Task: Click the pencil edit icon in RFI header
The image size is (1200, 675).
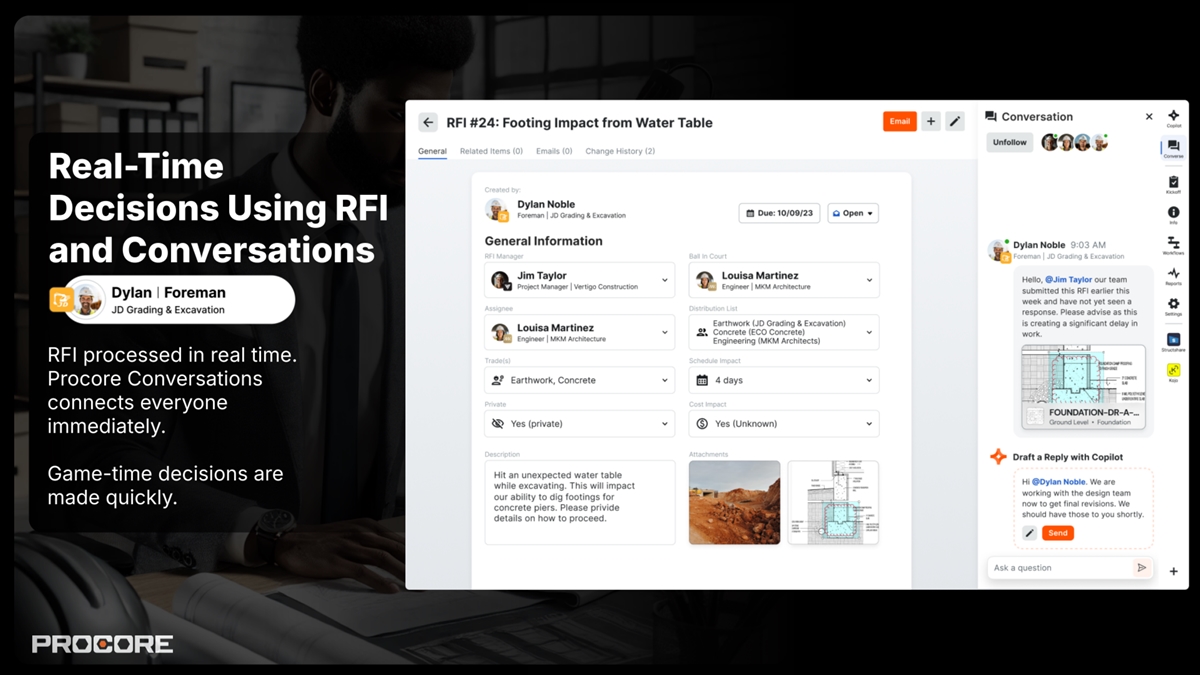Action: (955, 122)
